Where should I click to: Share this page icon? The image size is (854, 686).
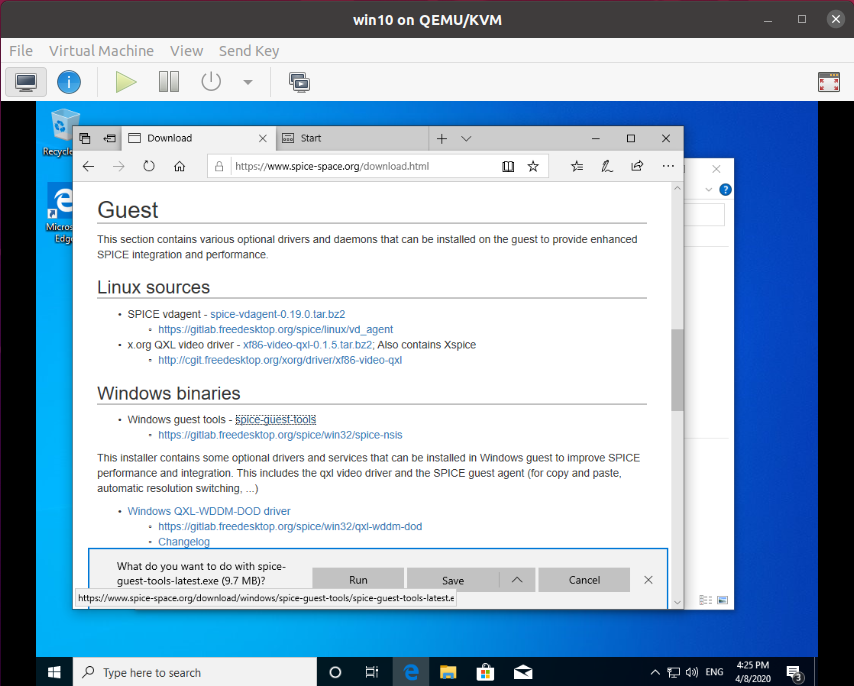[637, 166]
